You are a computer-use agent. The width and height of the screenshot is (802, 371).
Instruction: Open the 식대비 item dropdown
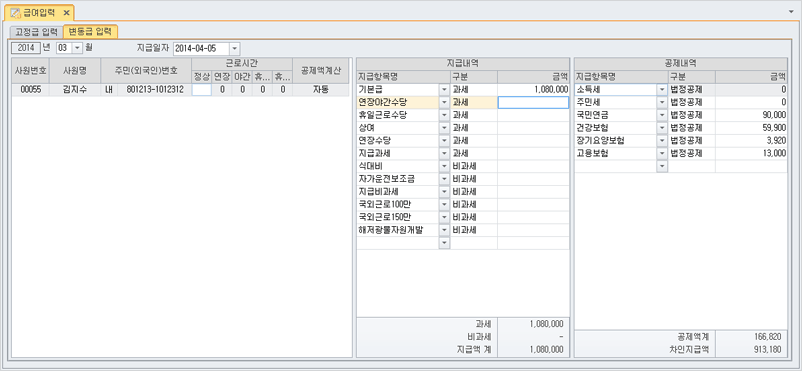tap(444, 166)
